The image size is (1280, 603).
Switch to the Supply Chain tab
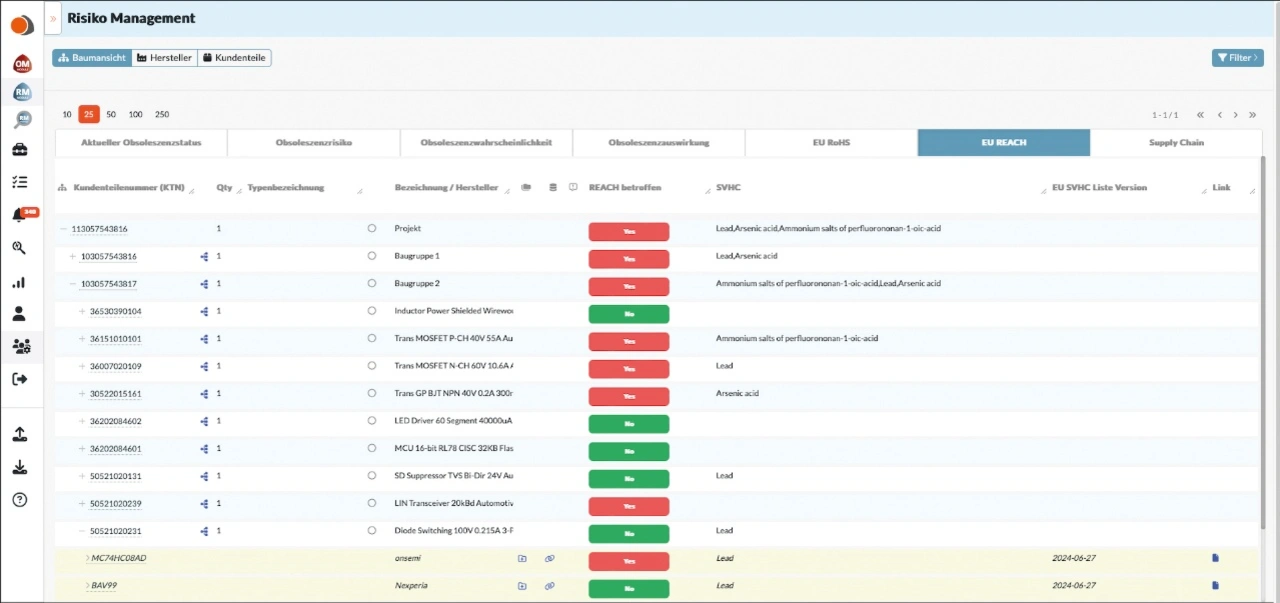(1176, 143)
